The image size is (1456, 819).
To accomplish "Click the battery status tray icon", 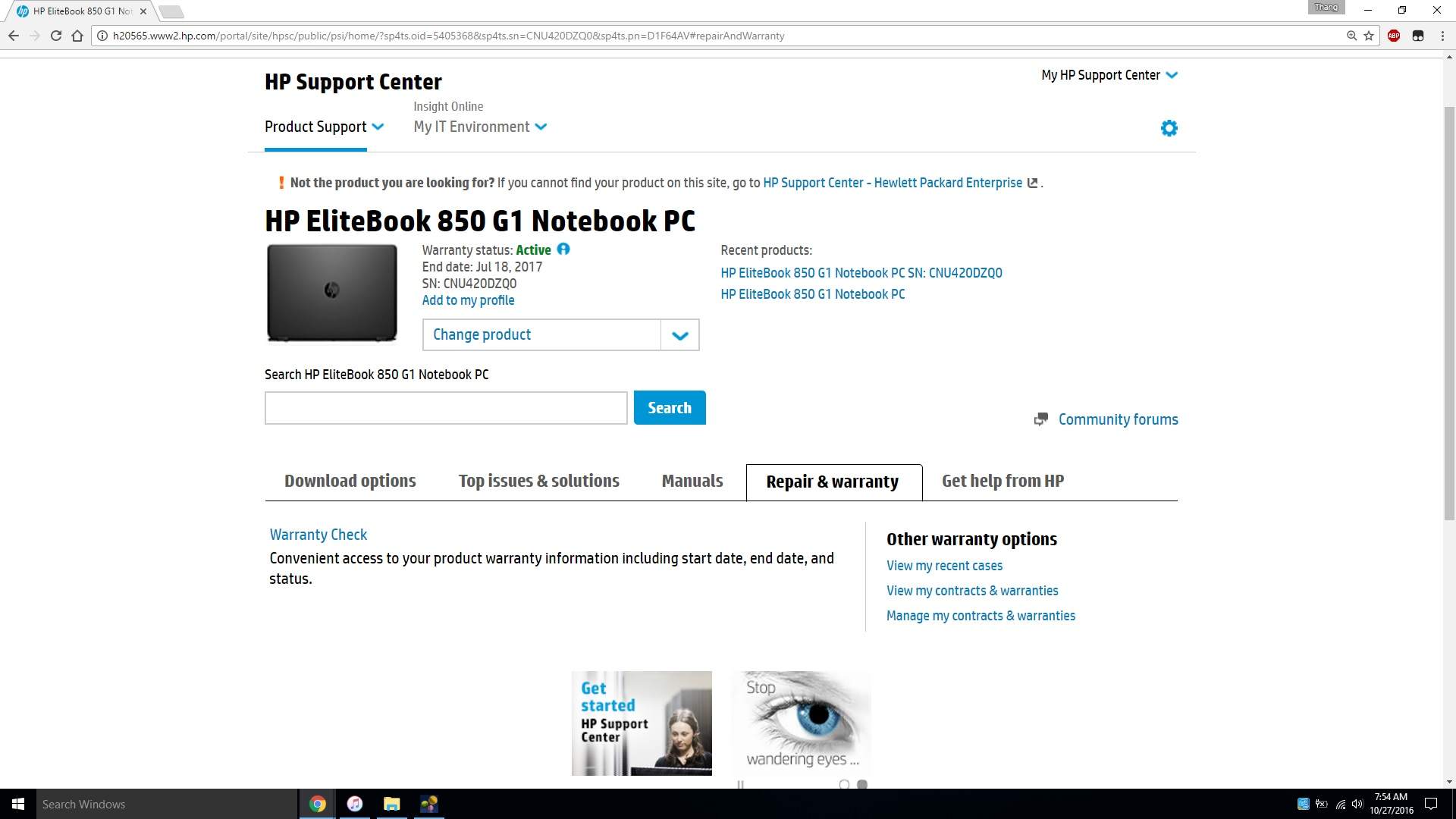I will click(x=1321, y=804).
